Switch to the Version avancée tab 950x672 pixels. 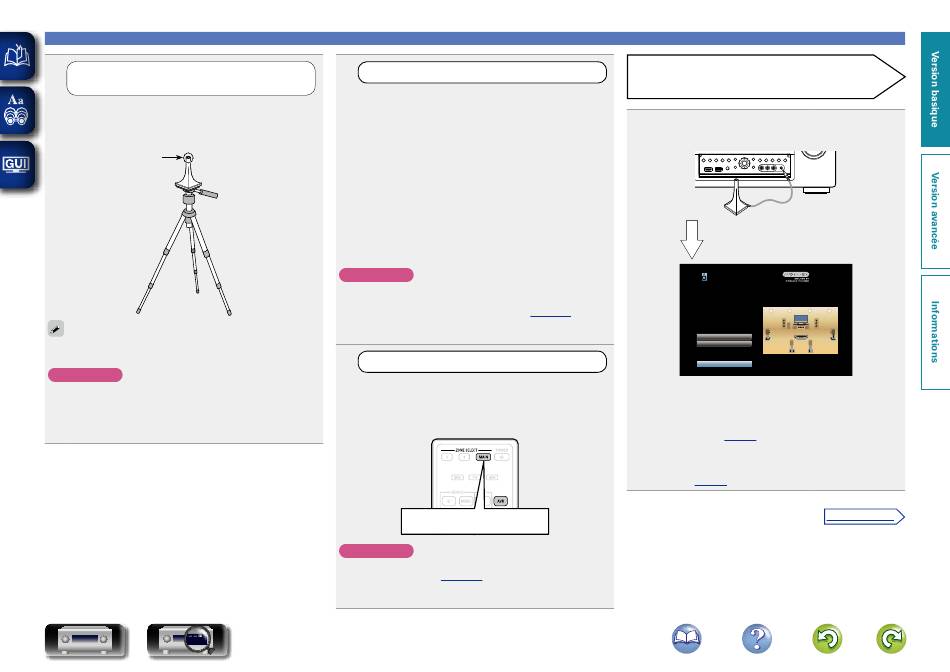point(935,210)
